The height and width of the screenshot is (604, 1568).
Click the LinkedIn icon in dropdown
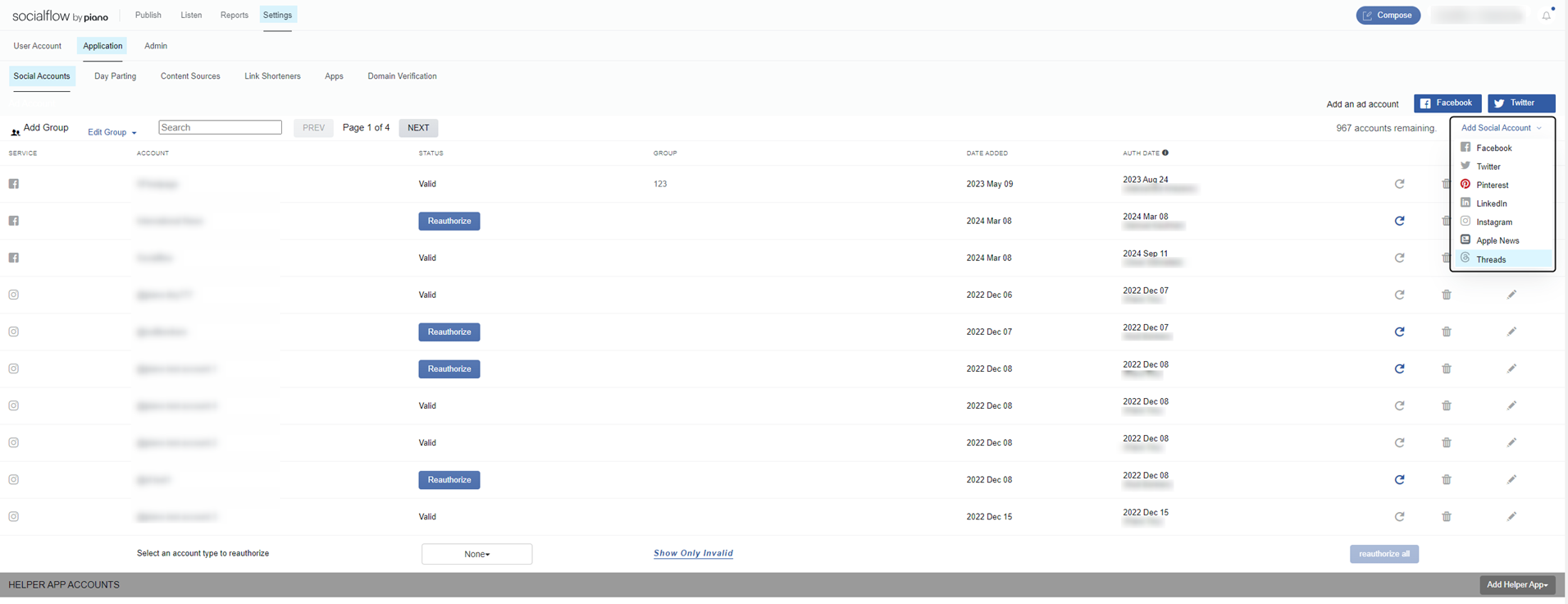coord(1465,203)
